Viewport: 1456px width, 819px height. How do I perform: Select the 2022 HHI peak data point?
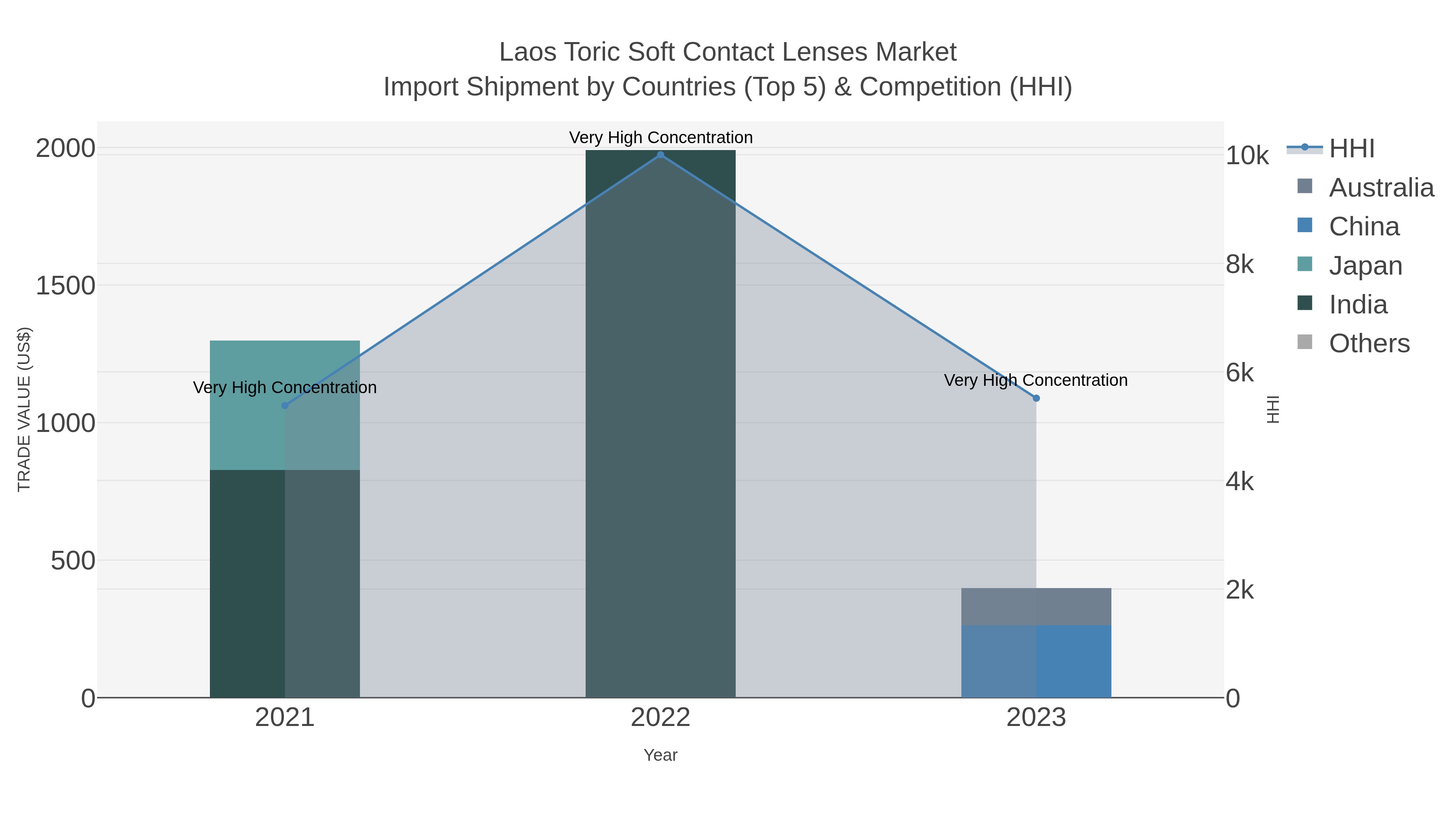click(660, 154)
